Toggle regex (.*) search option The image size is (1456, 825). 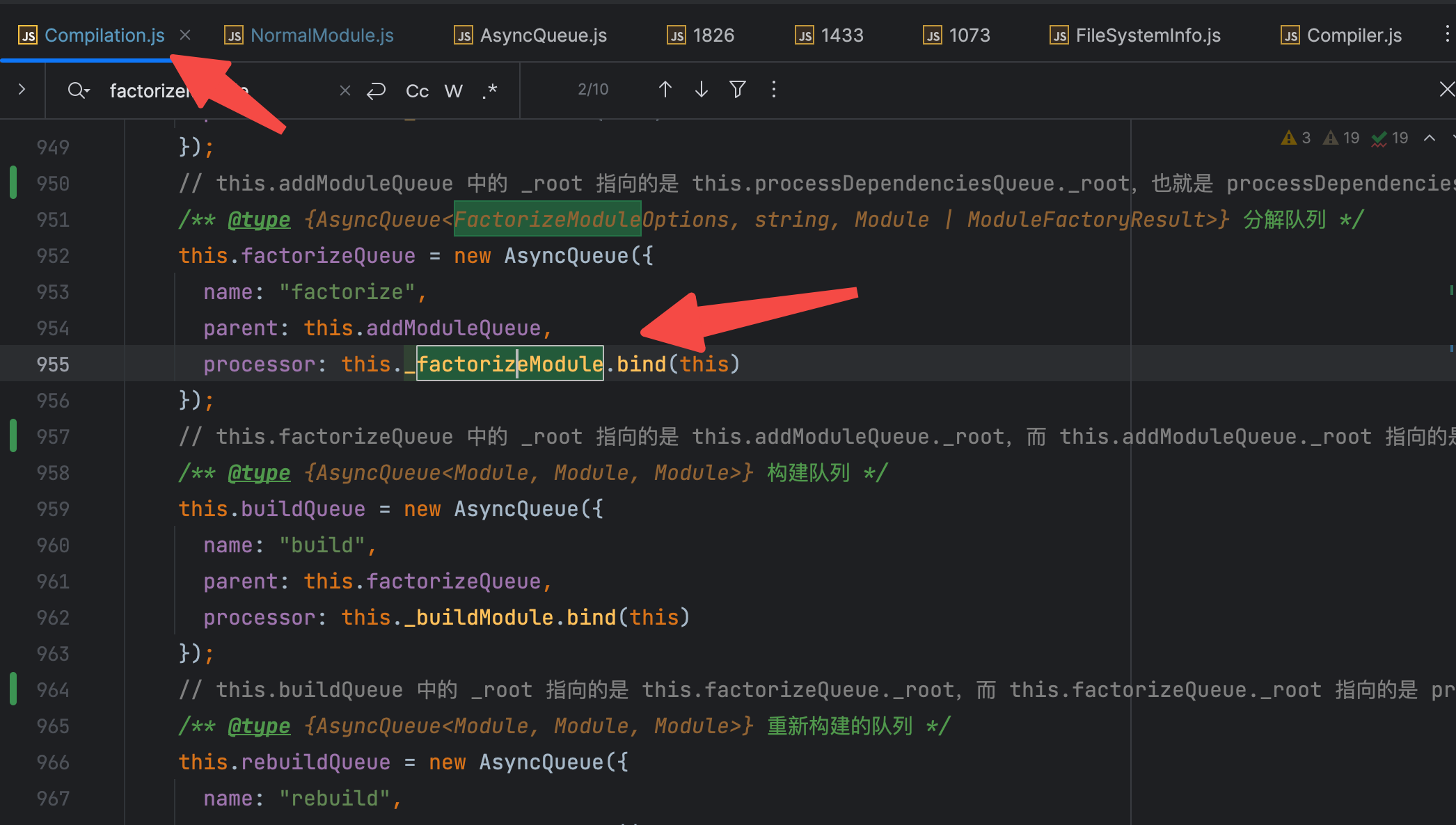[x=489, y=91]
